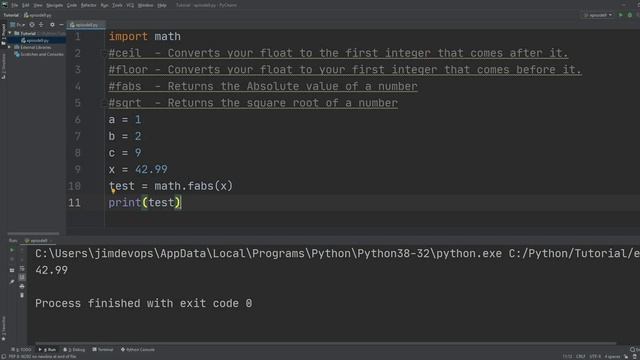
Task: Open the Refactor menu
Action: pos(88,5)
